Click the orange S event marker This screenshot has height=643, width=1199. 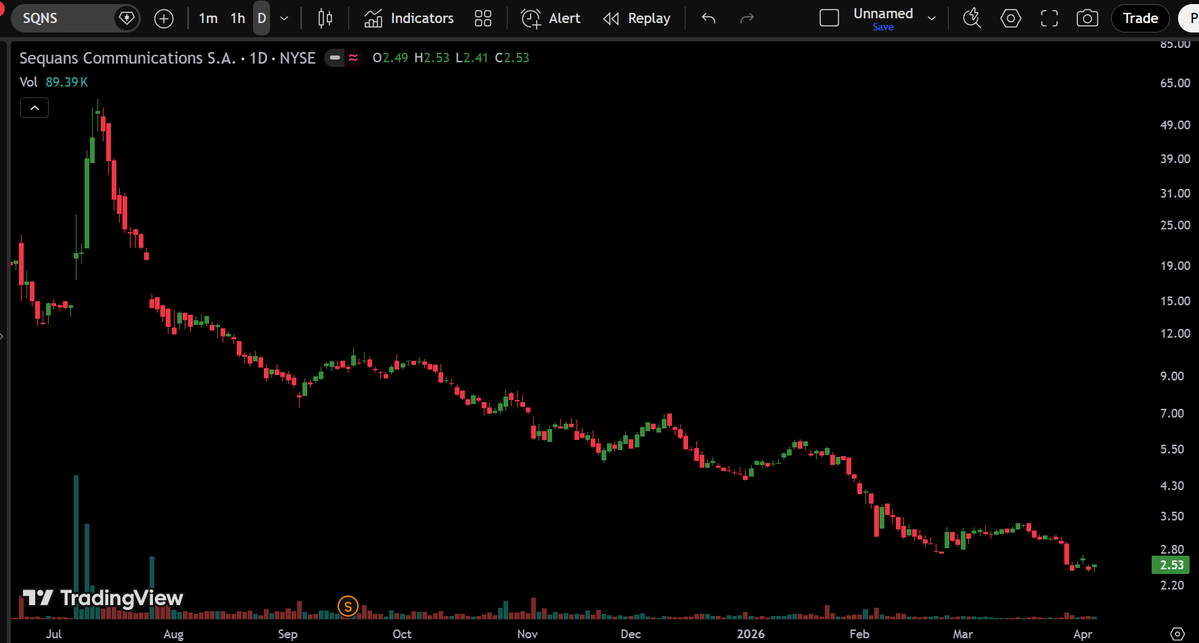pos(348,607)
